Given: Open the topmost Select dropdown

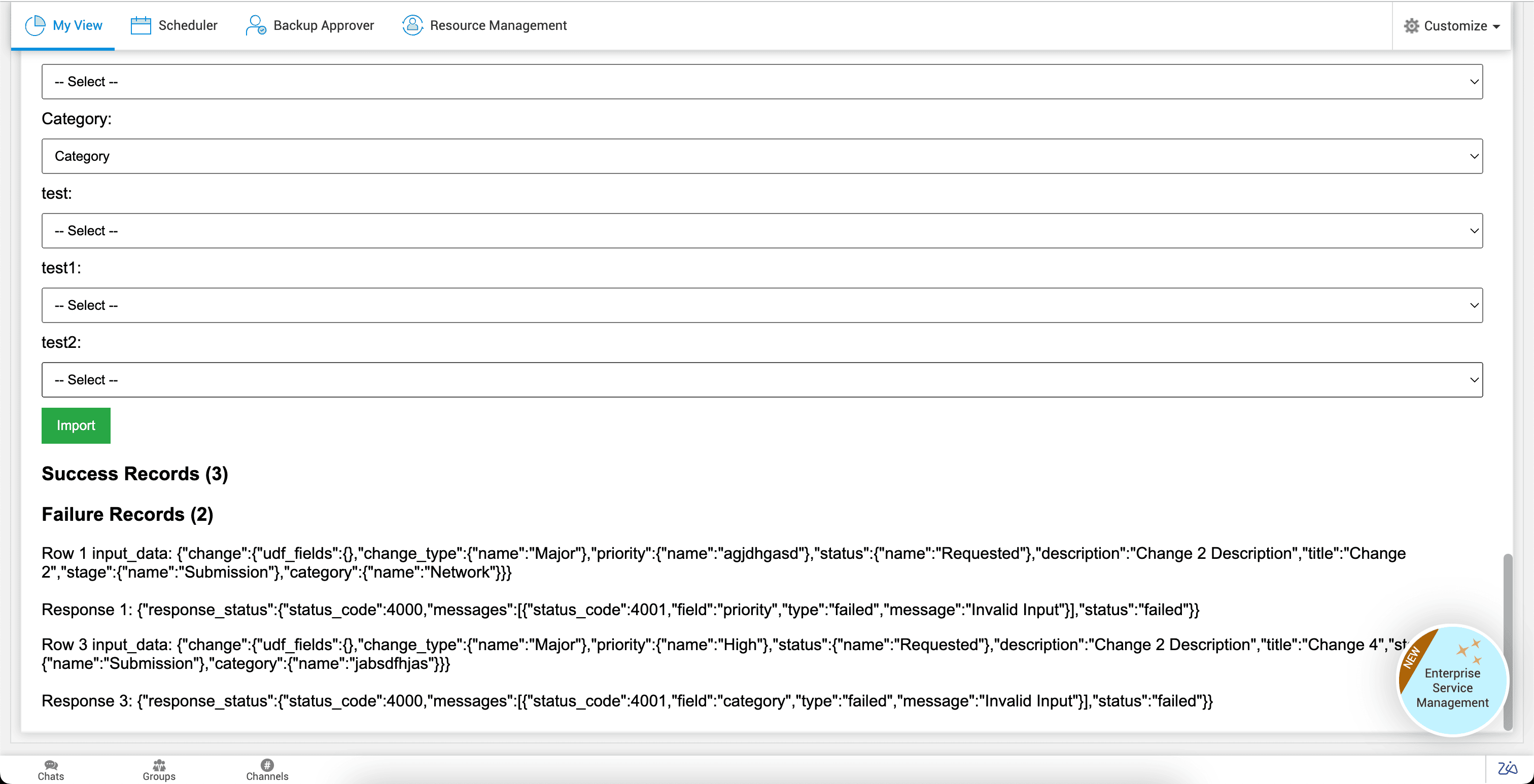Looking at the screenshot, I should pyautogui.click(x=761, y=82).
